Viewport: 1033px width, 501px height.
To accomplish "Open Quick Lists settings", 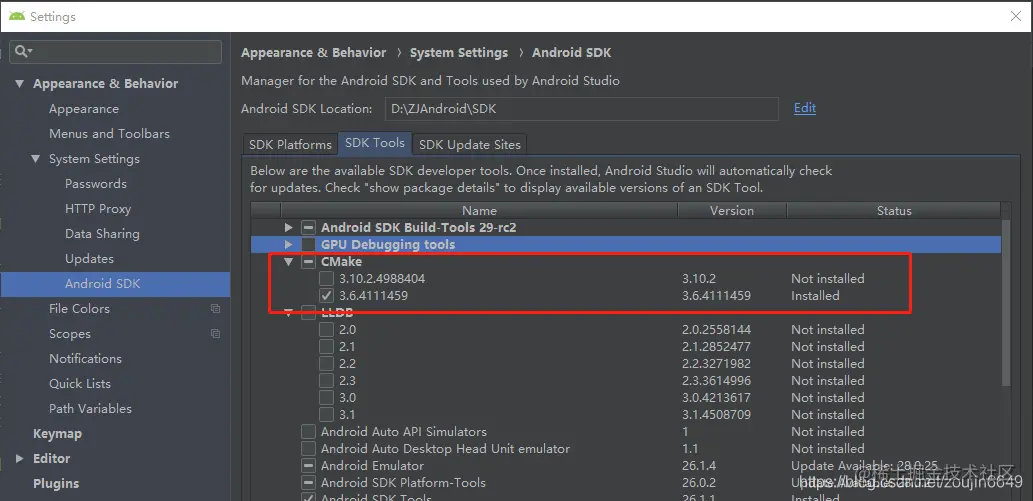I will coord(80,384).
